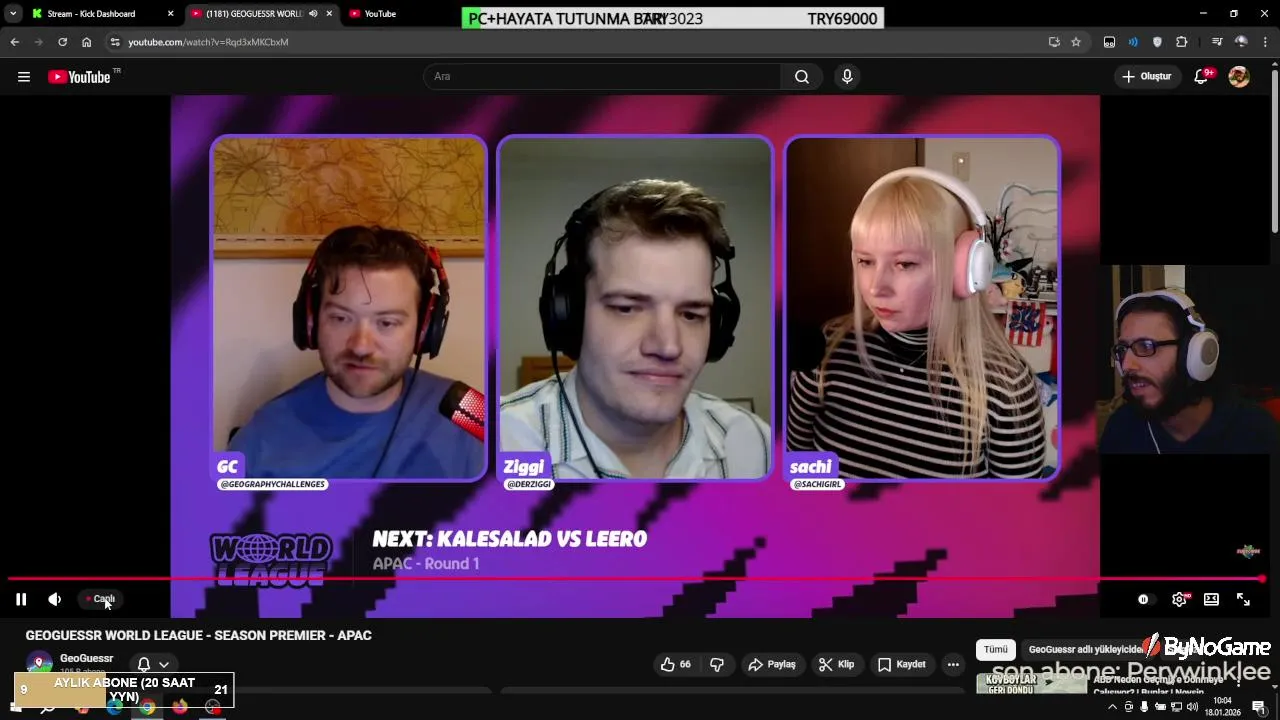Open the browser profile avatar
The height and width of the screenshot is (720, 1280).
[1241, 42]
